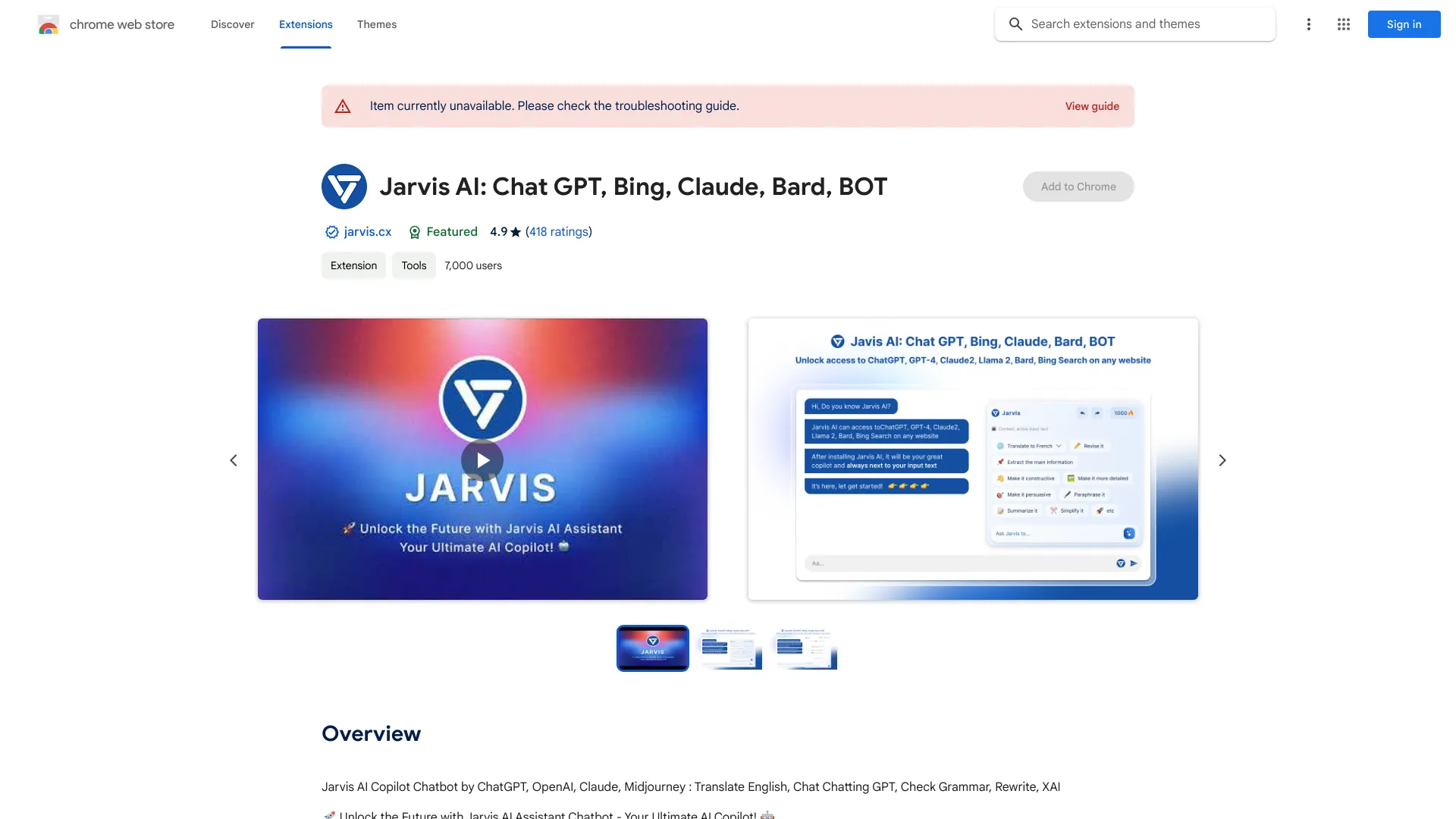
Task: Select the second screenshot thumbnail
Action: pyautogui.click(x=729, y=648)
